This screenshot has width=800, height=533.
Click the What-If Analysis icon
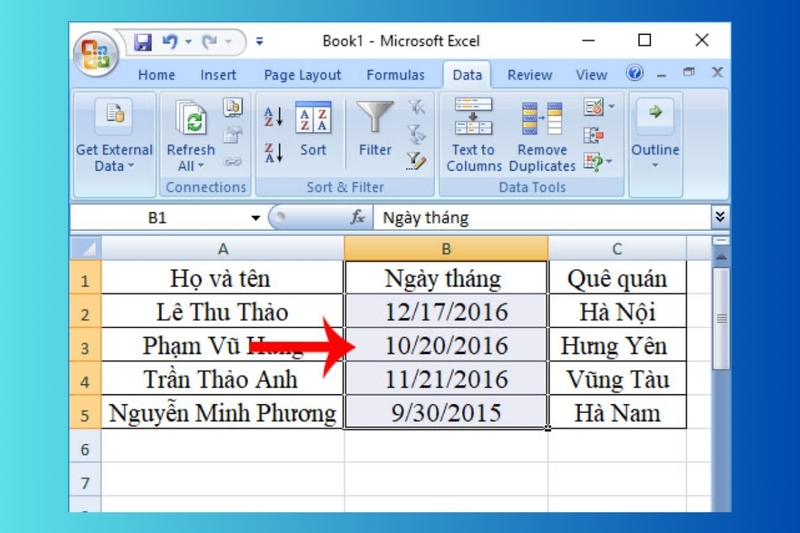tap(593, 162)
